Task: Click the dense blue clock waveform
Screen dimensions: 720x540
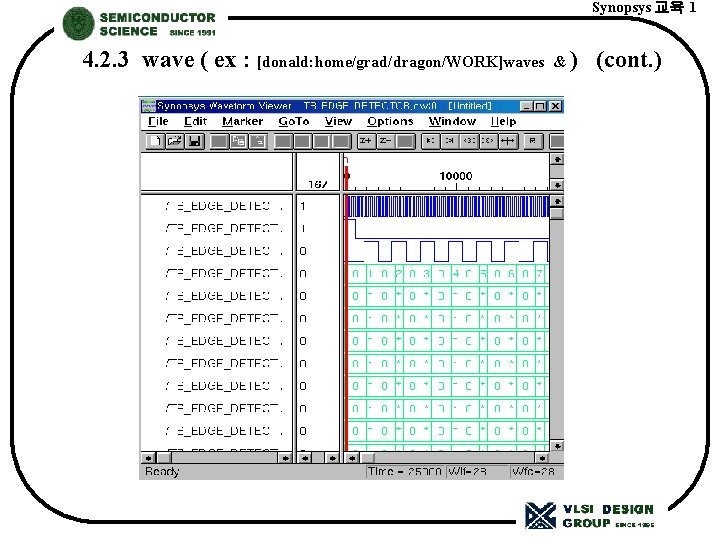Action: point(448,206)
